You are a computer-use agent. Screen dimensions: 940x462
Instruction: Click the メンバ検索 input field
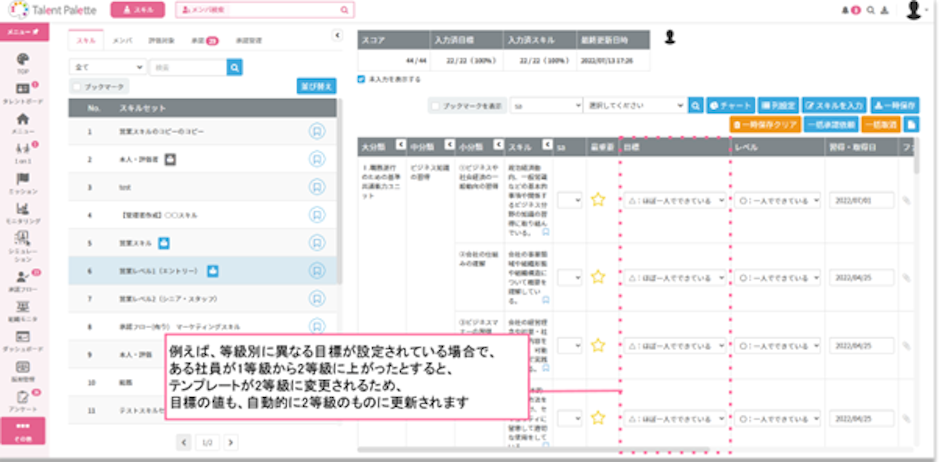[265, 10]
